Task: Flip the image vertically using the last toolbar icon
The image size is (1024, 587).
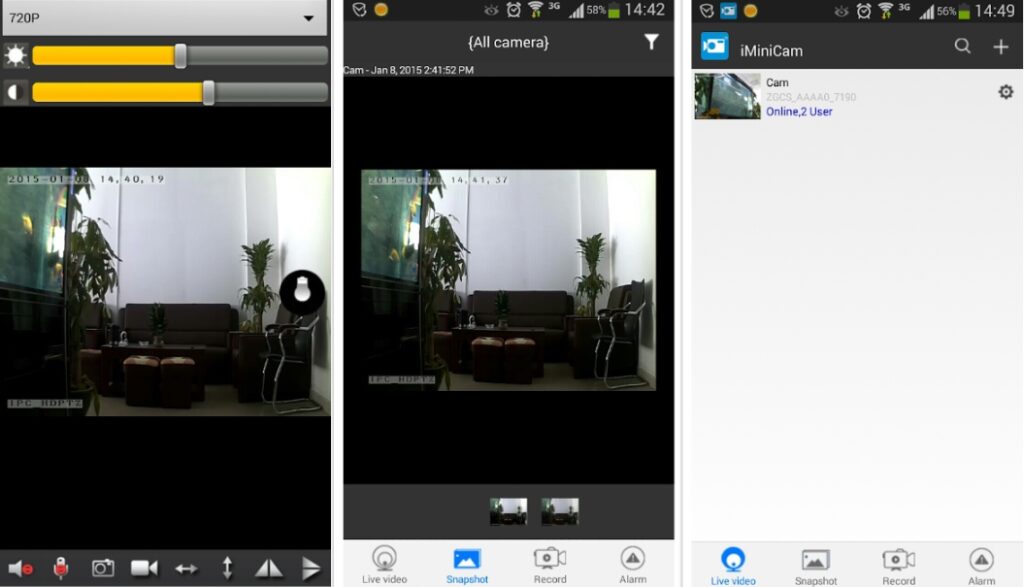Action: tap(311, 568)
